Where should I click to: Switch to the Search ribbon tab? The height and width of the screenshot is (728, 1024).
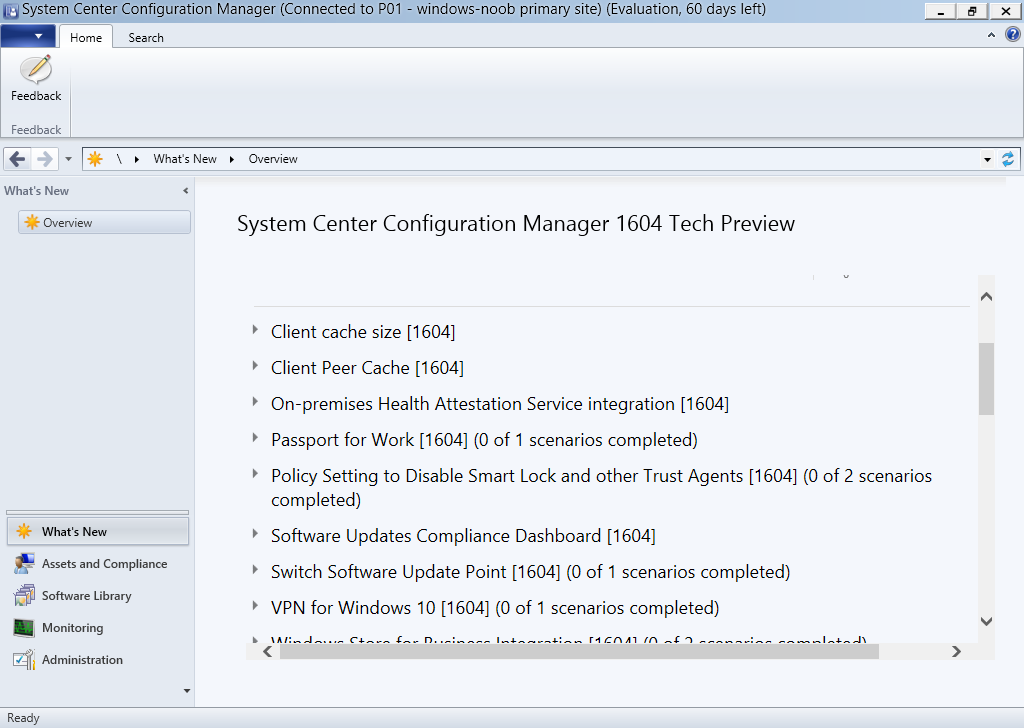point(146,37)
